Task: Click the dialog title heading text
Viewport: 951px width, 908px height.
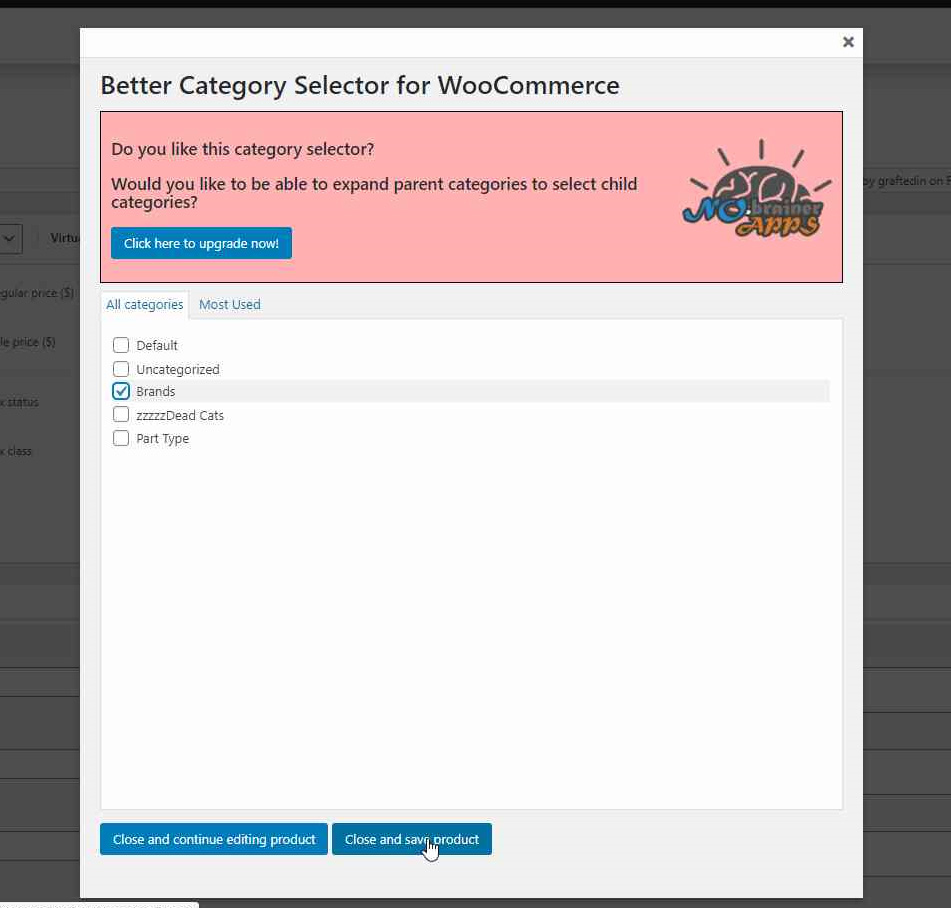Action: [x=360, y=85]
